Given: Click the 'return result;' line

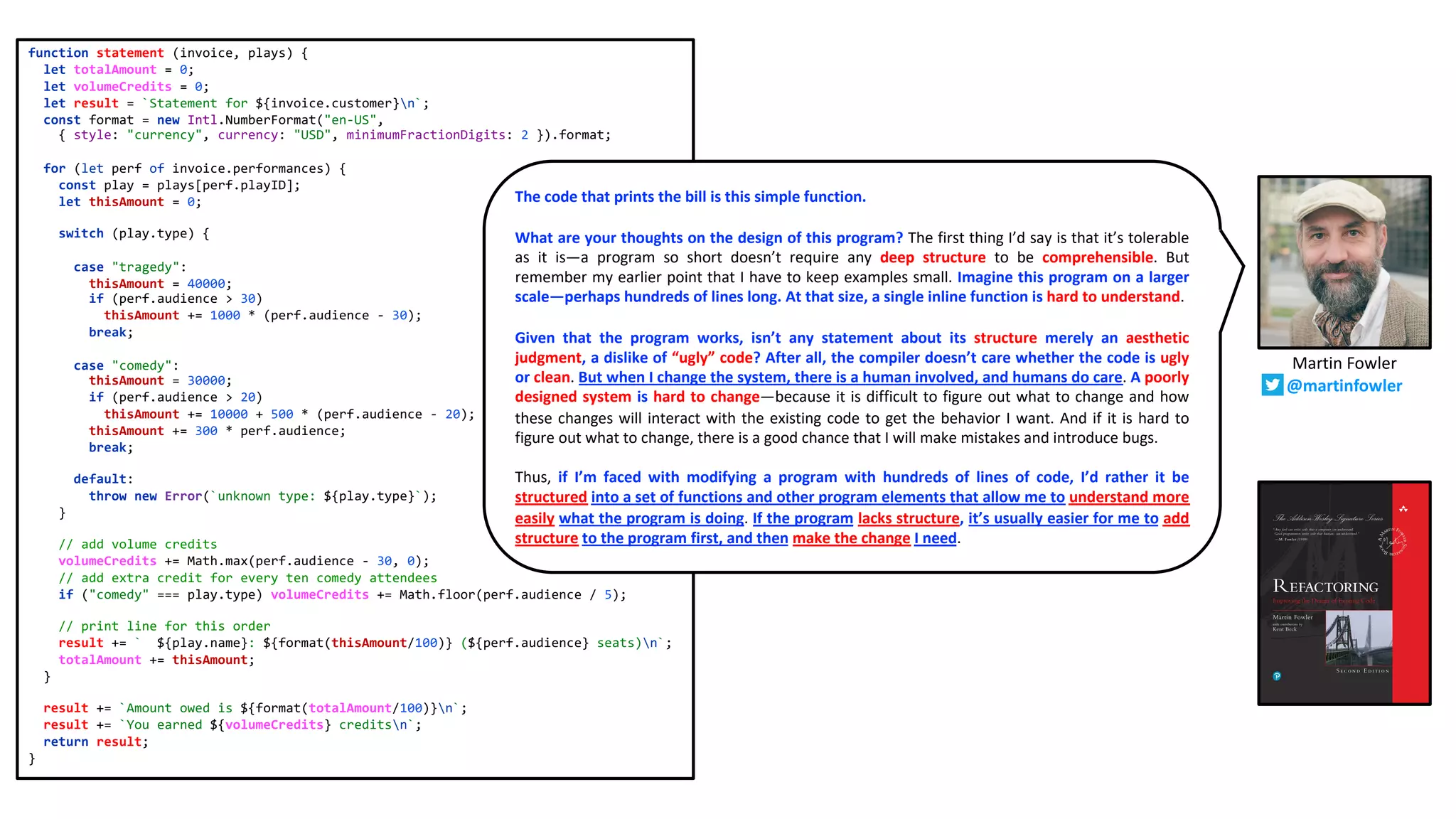Looking at the screenshot, I should tap(96, 742).
